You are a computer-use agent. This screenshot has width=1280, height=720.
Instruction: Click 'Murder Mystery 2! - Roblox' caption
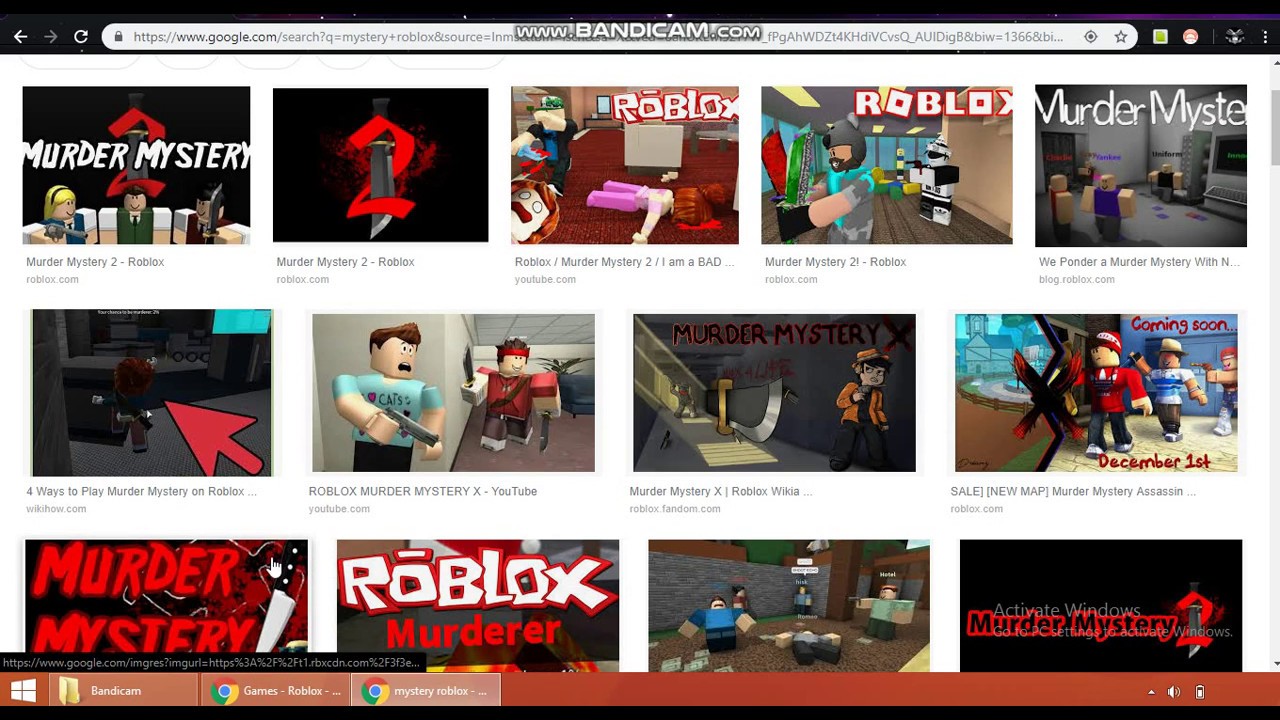(835, 262)
